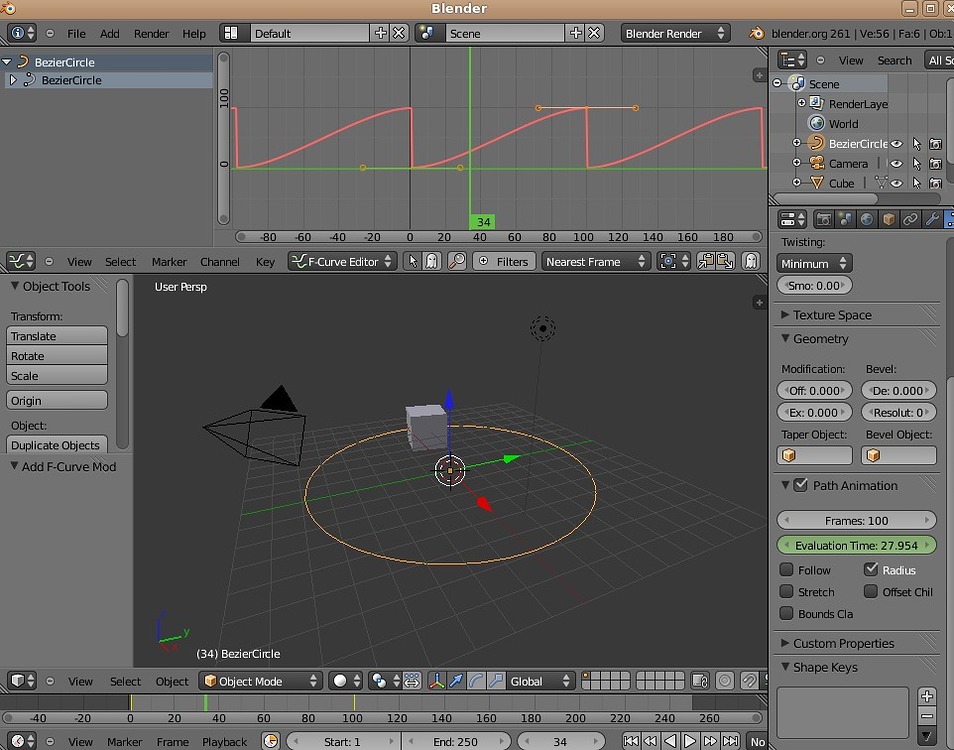
Task: Click the create ghost curves icon
Action: 751,262
